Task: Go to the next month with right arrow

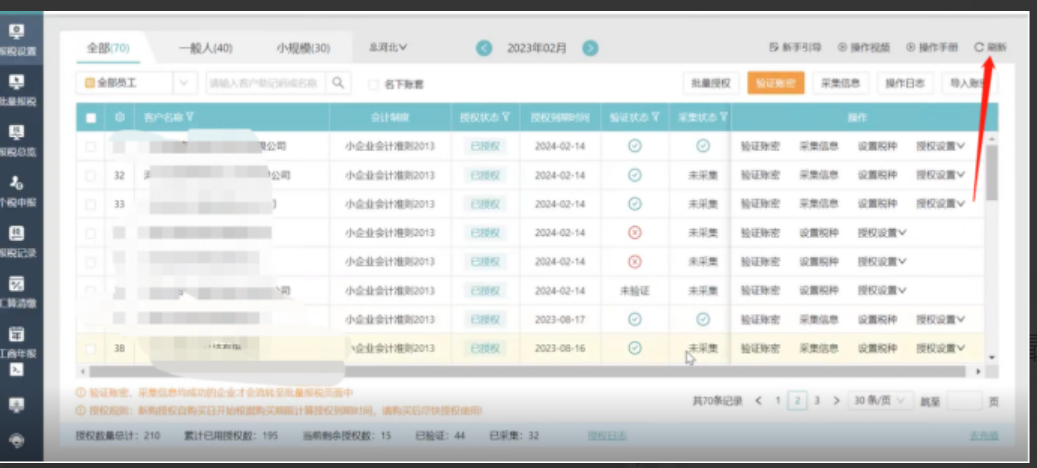Action: point(590,48)
